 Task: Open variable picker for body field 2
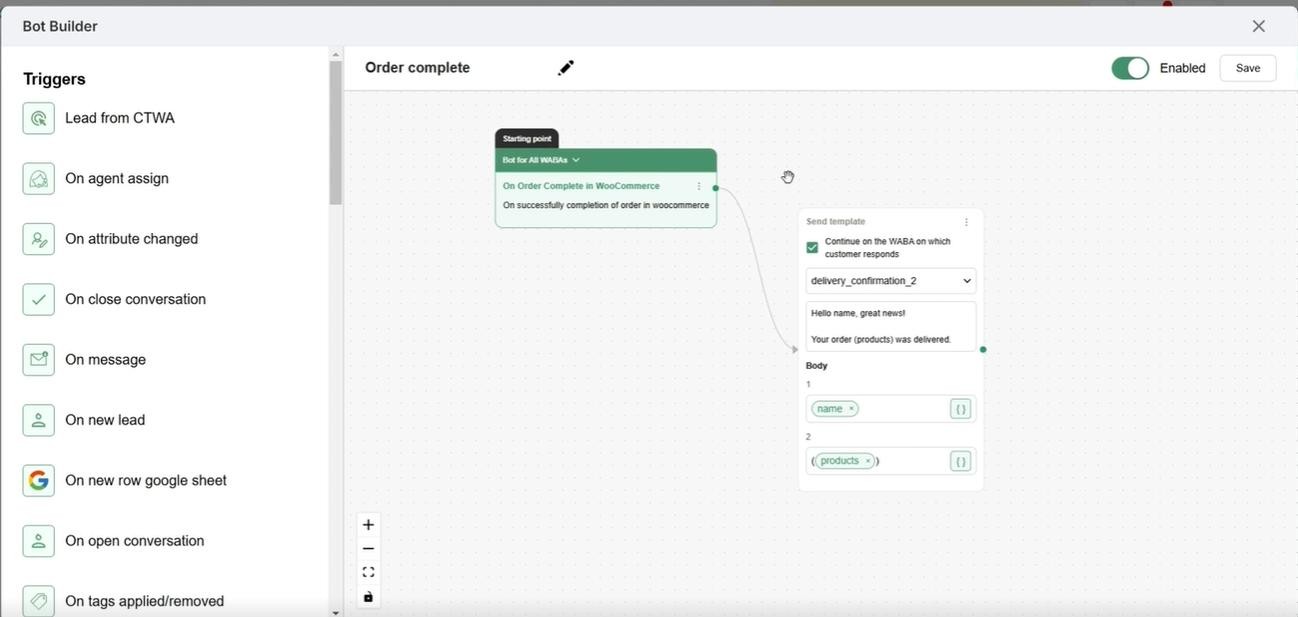960,461
